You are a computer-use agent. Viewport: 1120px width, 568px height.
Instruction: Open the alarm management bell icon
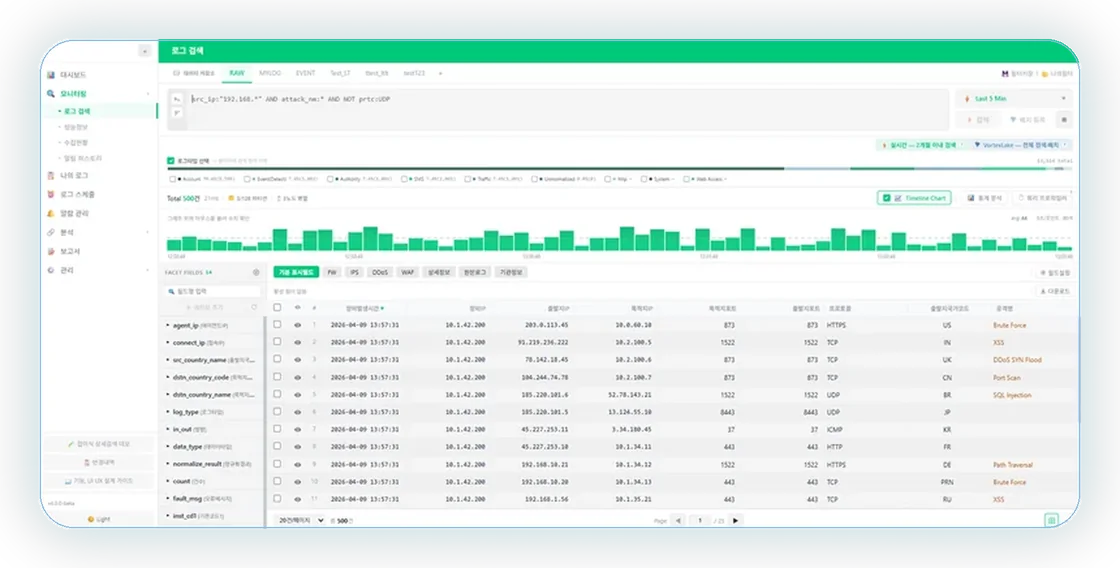(51, 214)
